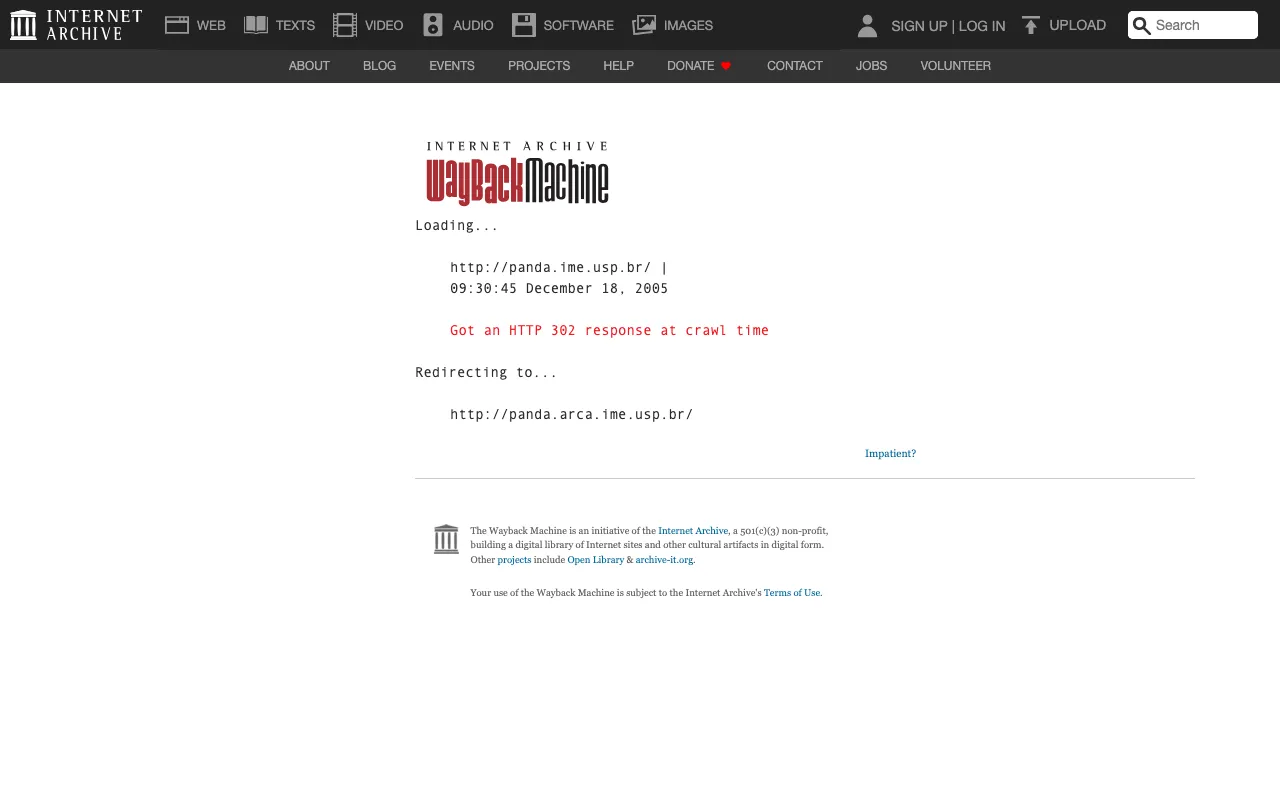Click LOG IN to sign in
The height and width of the screenshot is (800, 1280).
(982, 26)
